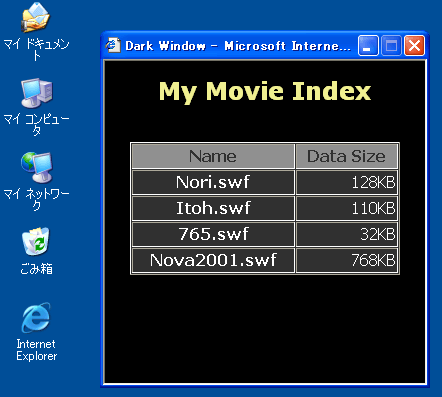Image resolution: width=442 pixels, height=397 pixels.
Task: Minimize the Dark Window browser window
Action: click(368, 45)
